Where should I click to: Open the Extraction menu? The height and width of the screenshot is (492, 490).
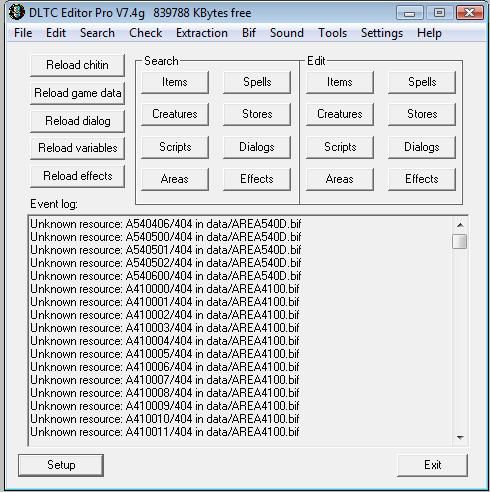click(x=202, y=33)
